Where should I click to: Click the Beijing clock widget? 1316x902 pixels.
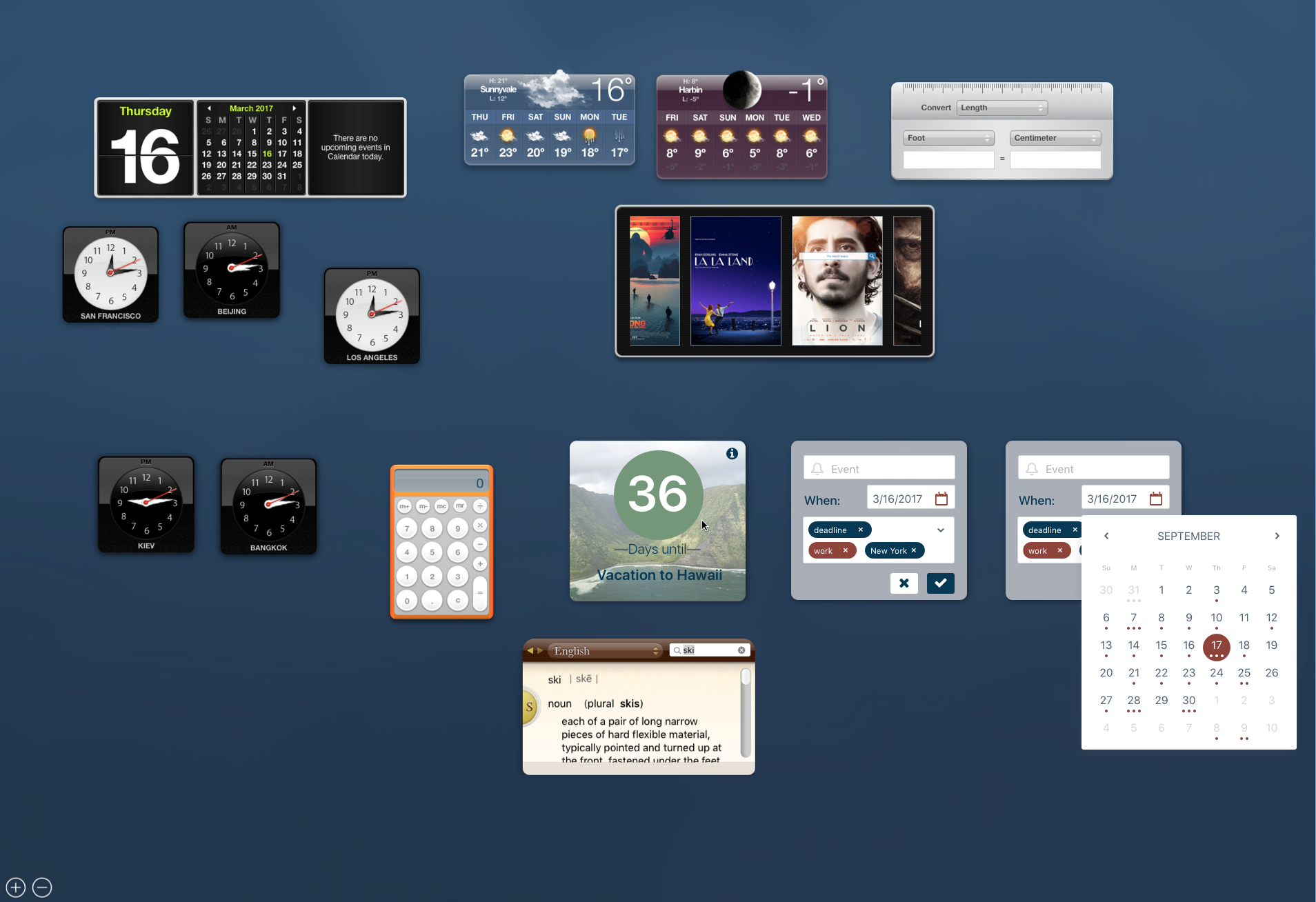(232, 270)
